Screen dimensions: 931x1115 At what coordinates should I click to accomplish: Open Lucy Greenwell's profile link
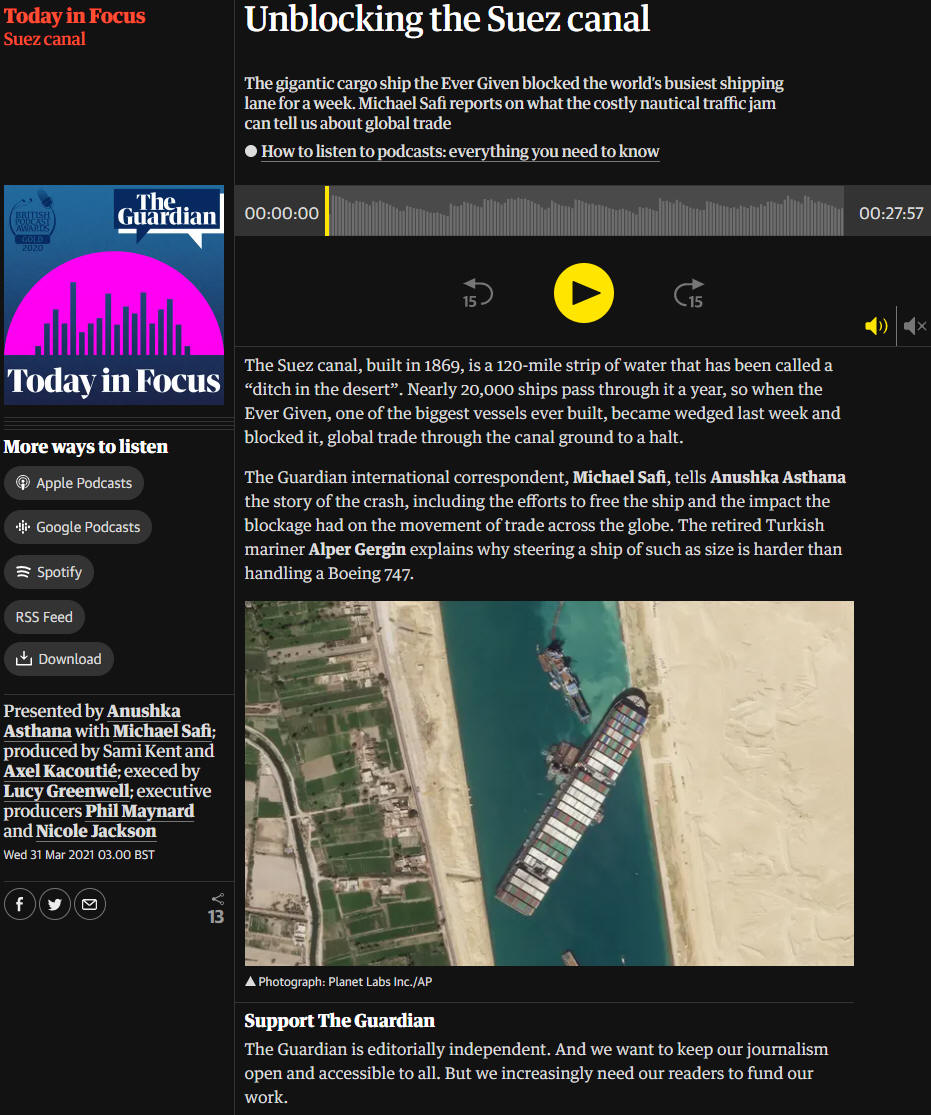point(67,791)
